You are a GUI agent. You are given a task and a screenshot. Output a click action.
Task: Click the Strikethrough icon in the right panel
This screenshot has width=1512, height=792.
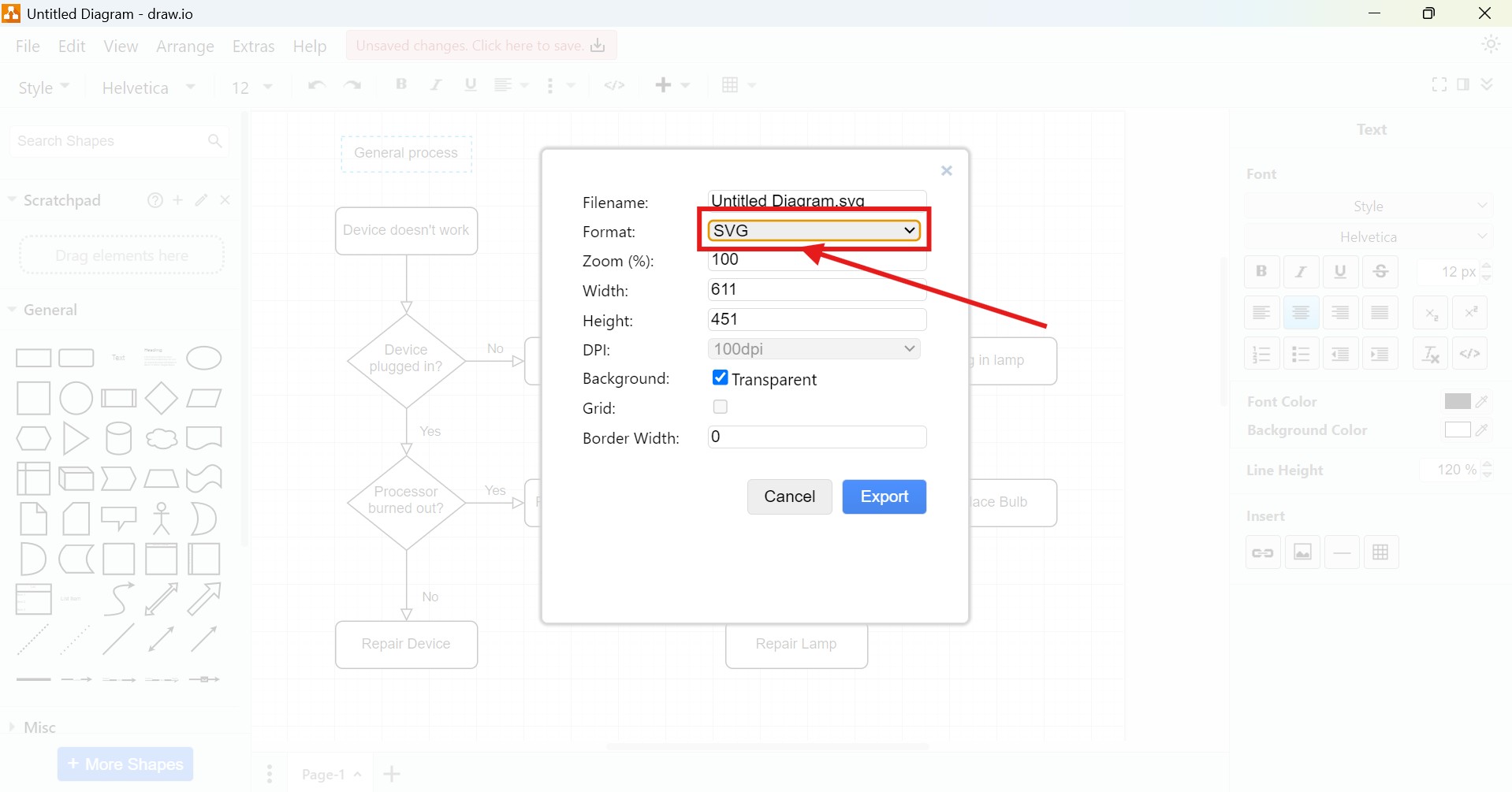click(x=1380, y=271)
